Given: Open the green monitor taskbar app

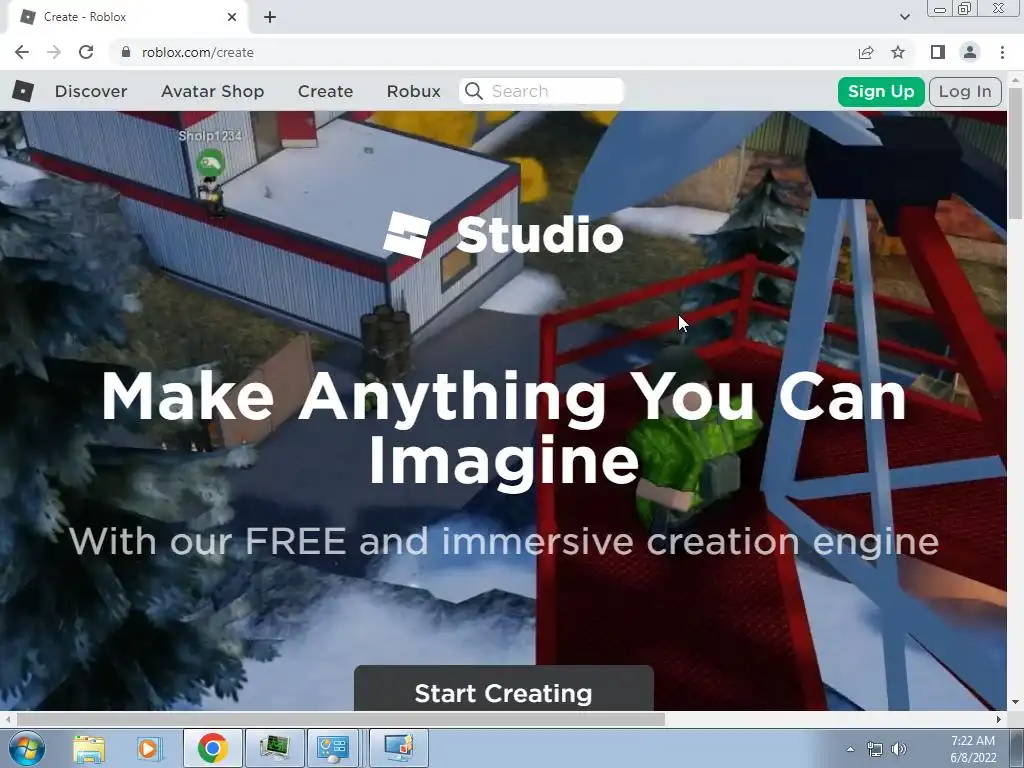Looking at the screenshot, I should pyautogui.click(x=275, y=748).
